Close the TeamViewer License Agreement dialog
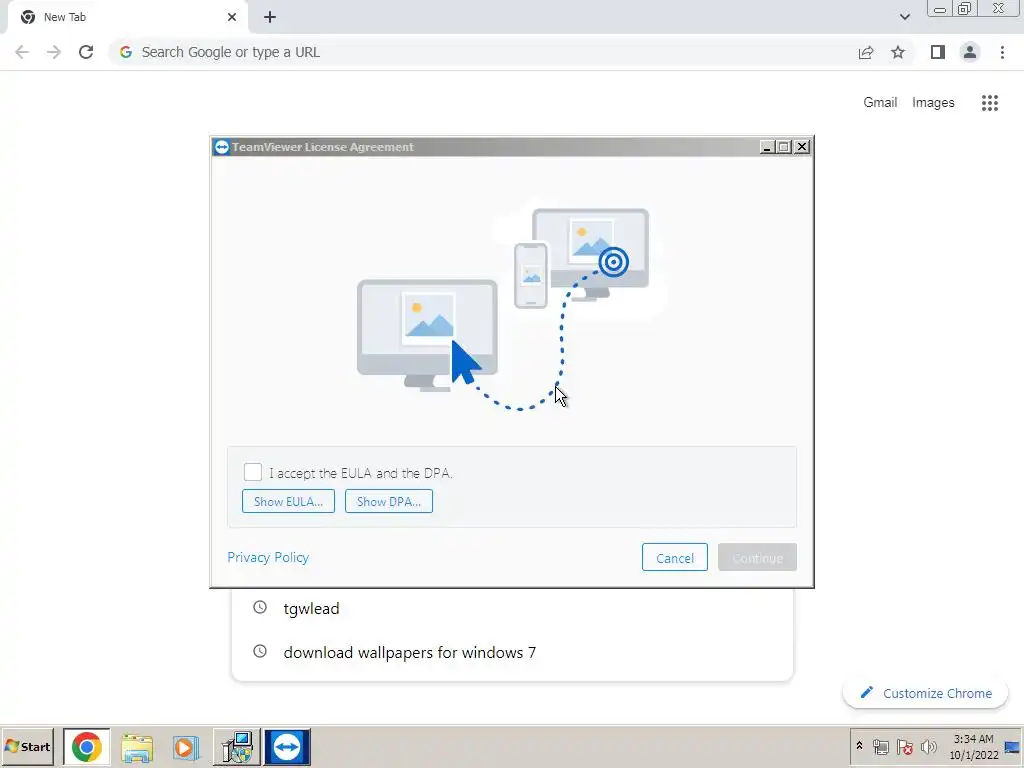This screenshot has height=768, width=1024. pyautogui.click(x=802, y=147)
